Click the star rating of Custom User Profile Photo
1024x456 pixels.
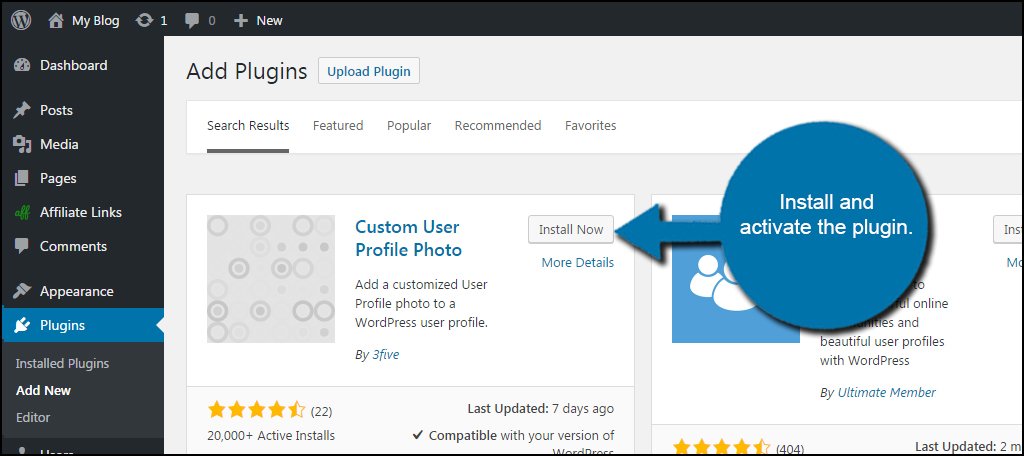pos(256,410)
